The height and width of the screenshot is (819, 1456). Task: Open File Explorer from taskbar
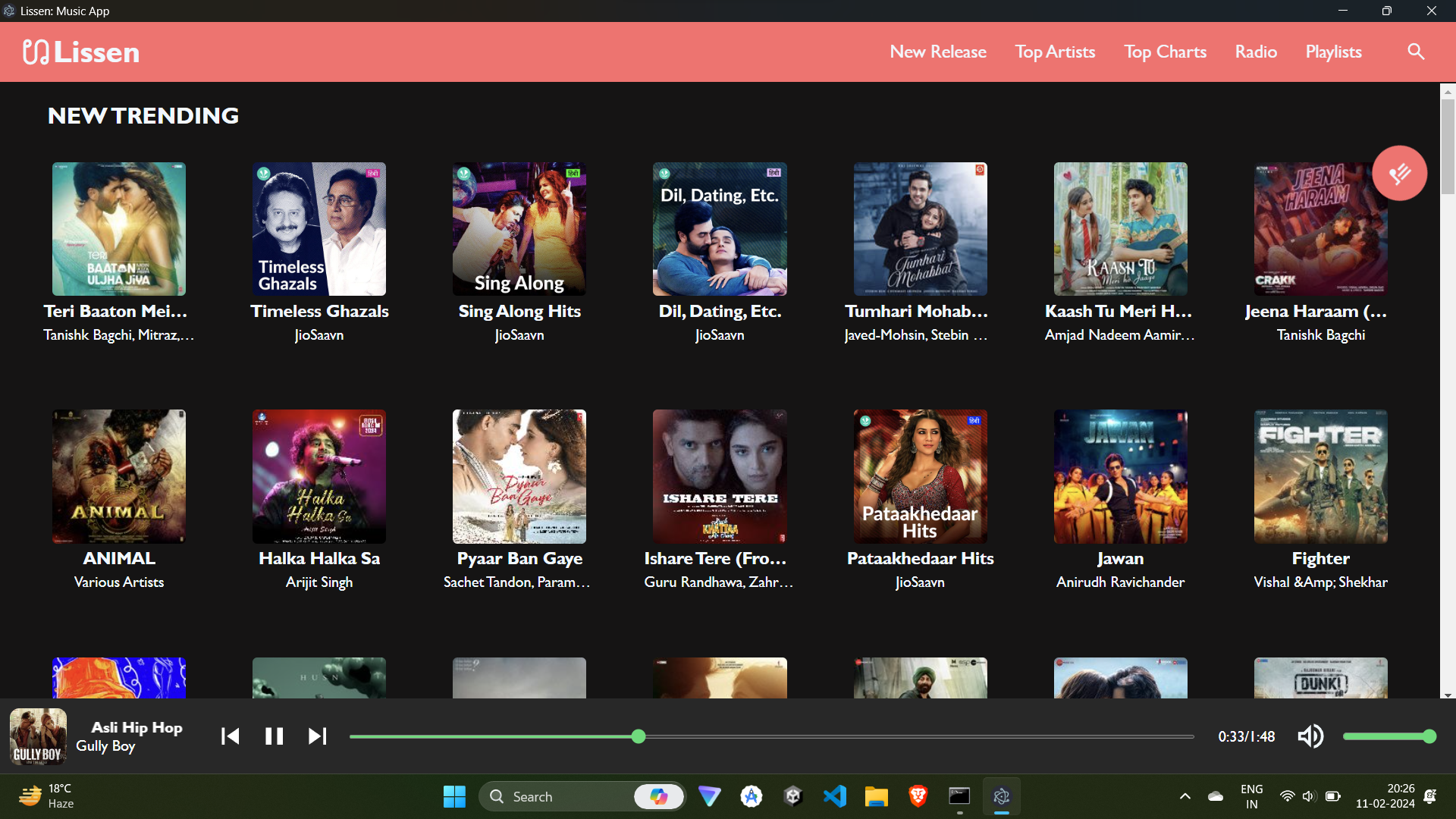[x=876, y=796]
